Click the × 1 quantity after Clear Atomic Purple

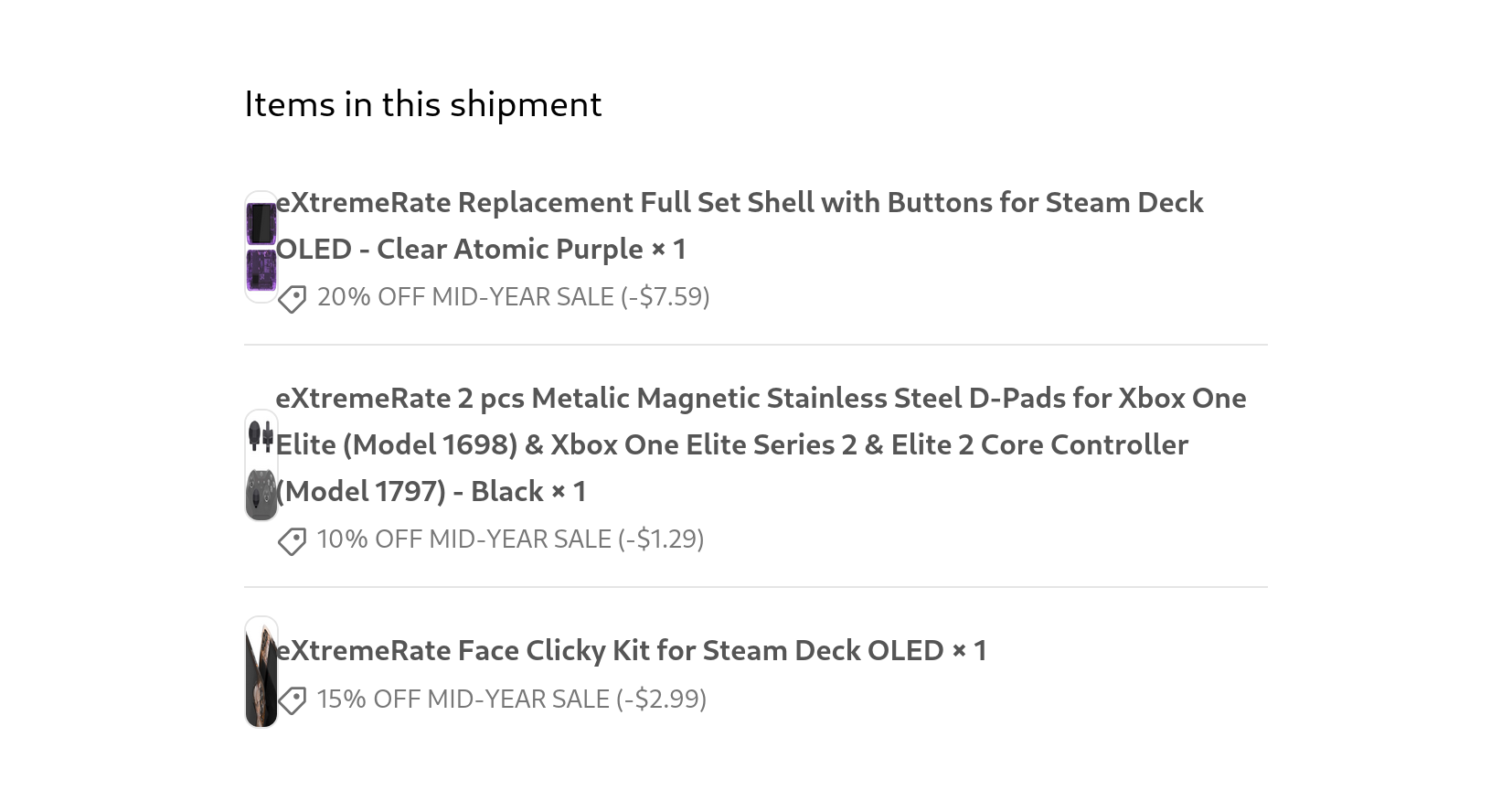click(x=668, y=249)
